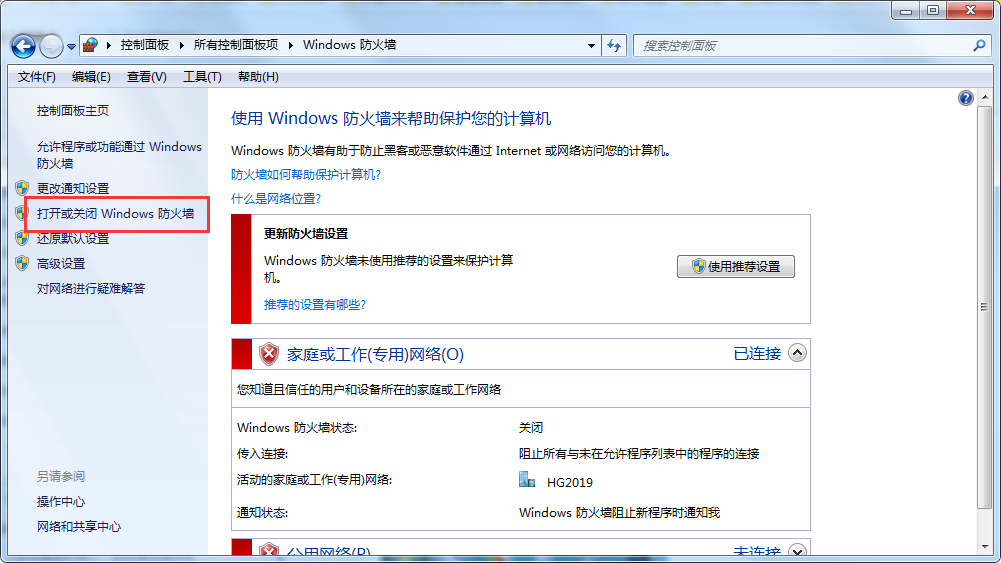Open the 文件(F) menu

point(36,77)
